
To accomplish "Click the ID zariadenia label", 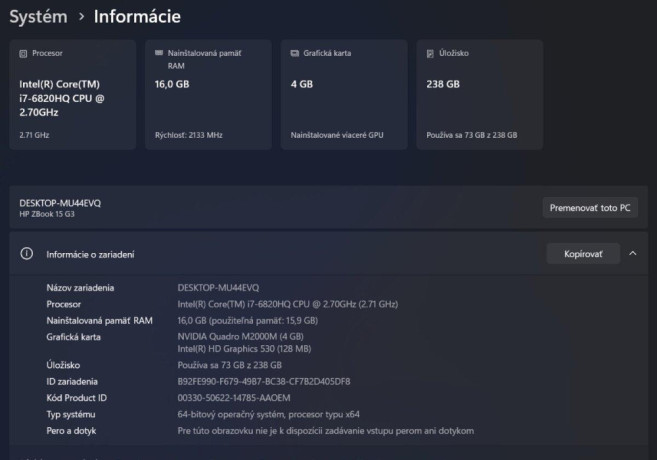I will [72, 382].
